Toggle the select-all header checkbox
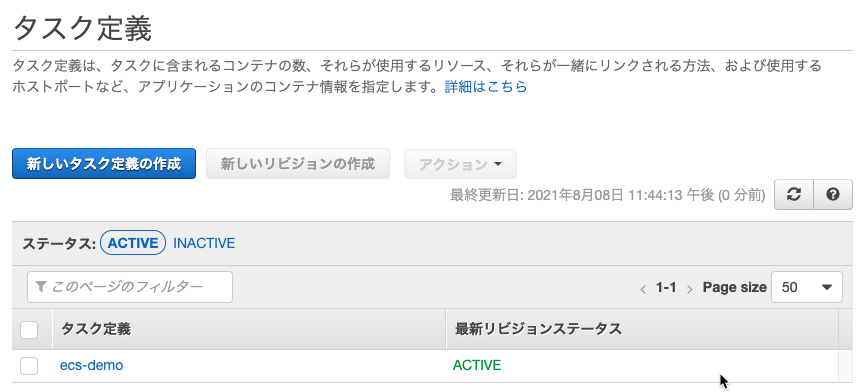This screenshot has width=865, height=392. click(29, 330)
